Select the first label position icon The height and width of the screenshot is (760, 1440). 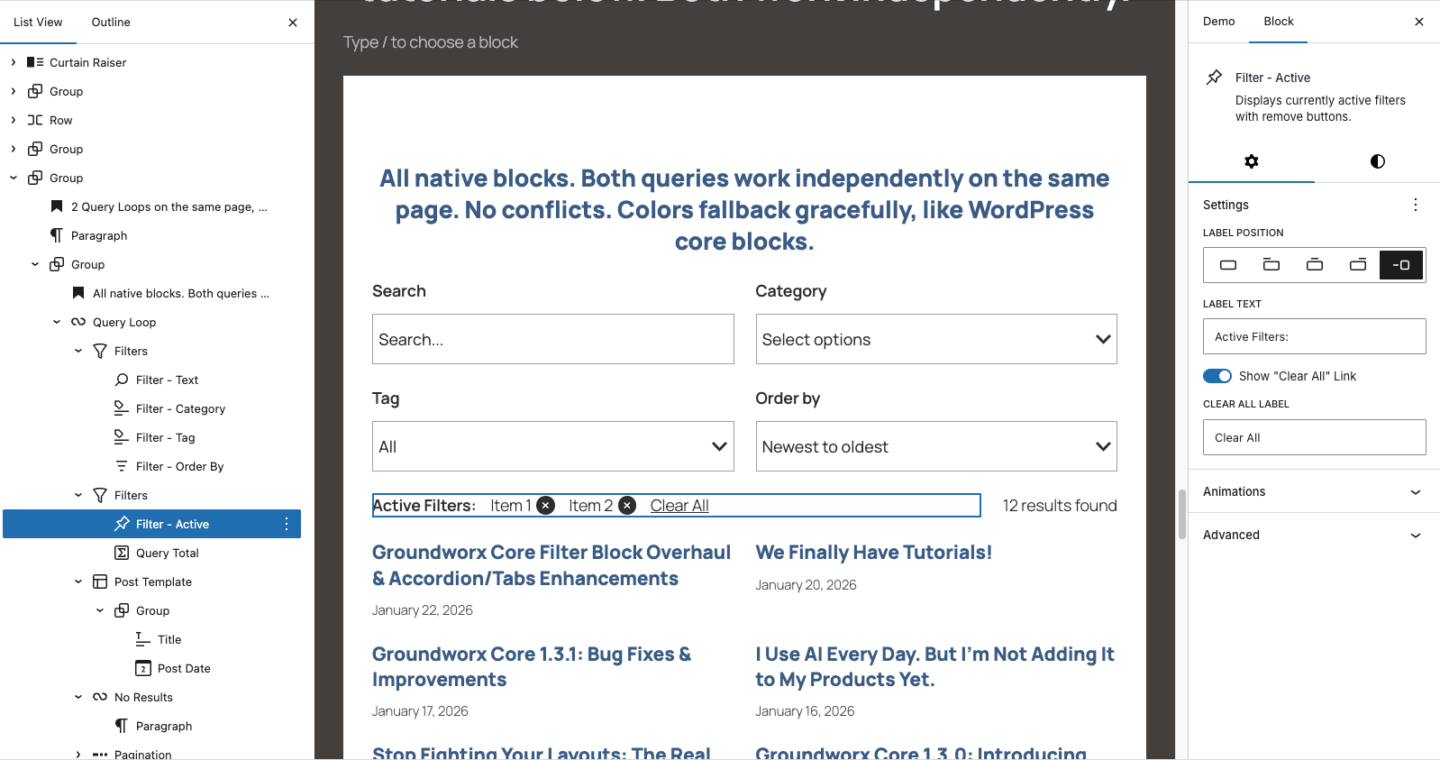(1228, 265)
